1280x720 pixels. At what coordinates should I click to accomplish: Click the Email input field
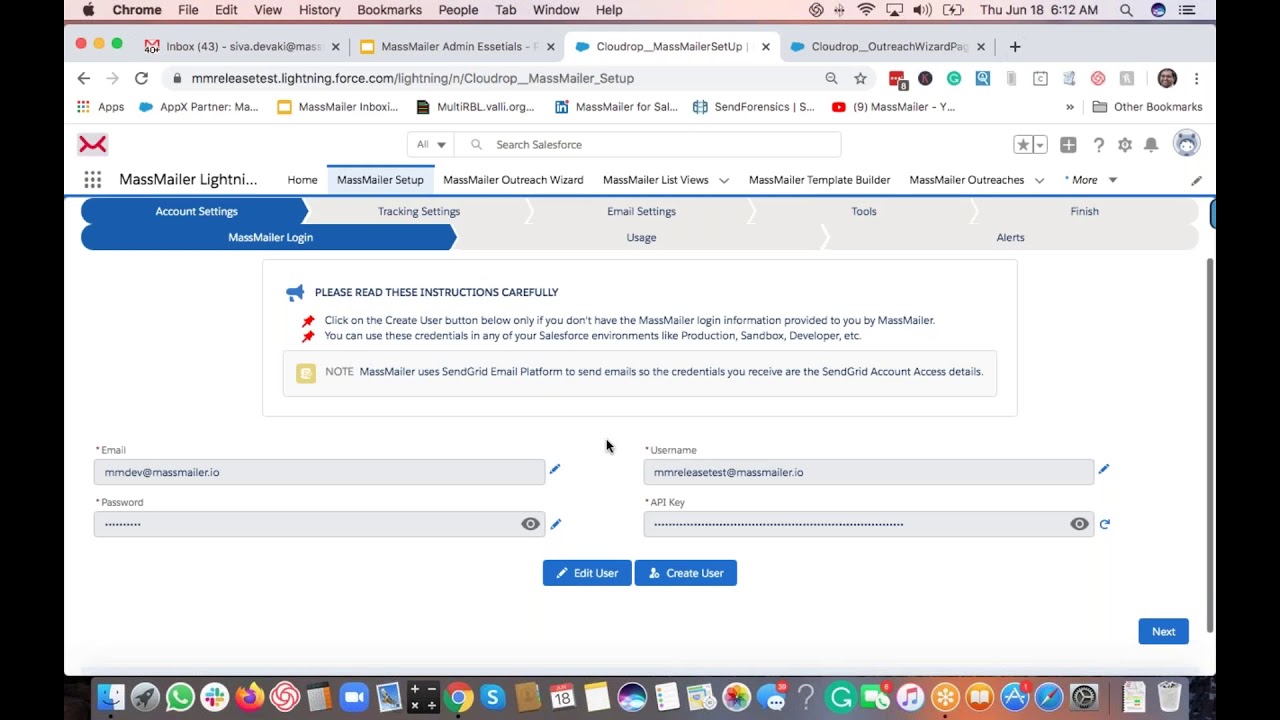[x=320, y=472]
